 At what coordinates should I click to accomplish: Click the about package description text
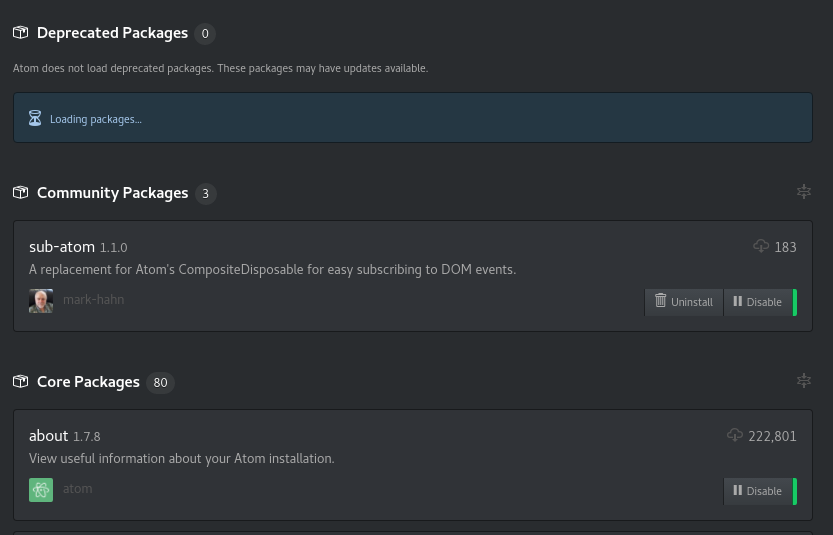click(x=182, y=459)
